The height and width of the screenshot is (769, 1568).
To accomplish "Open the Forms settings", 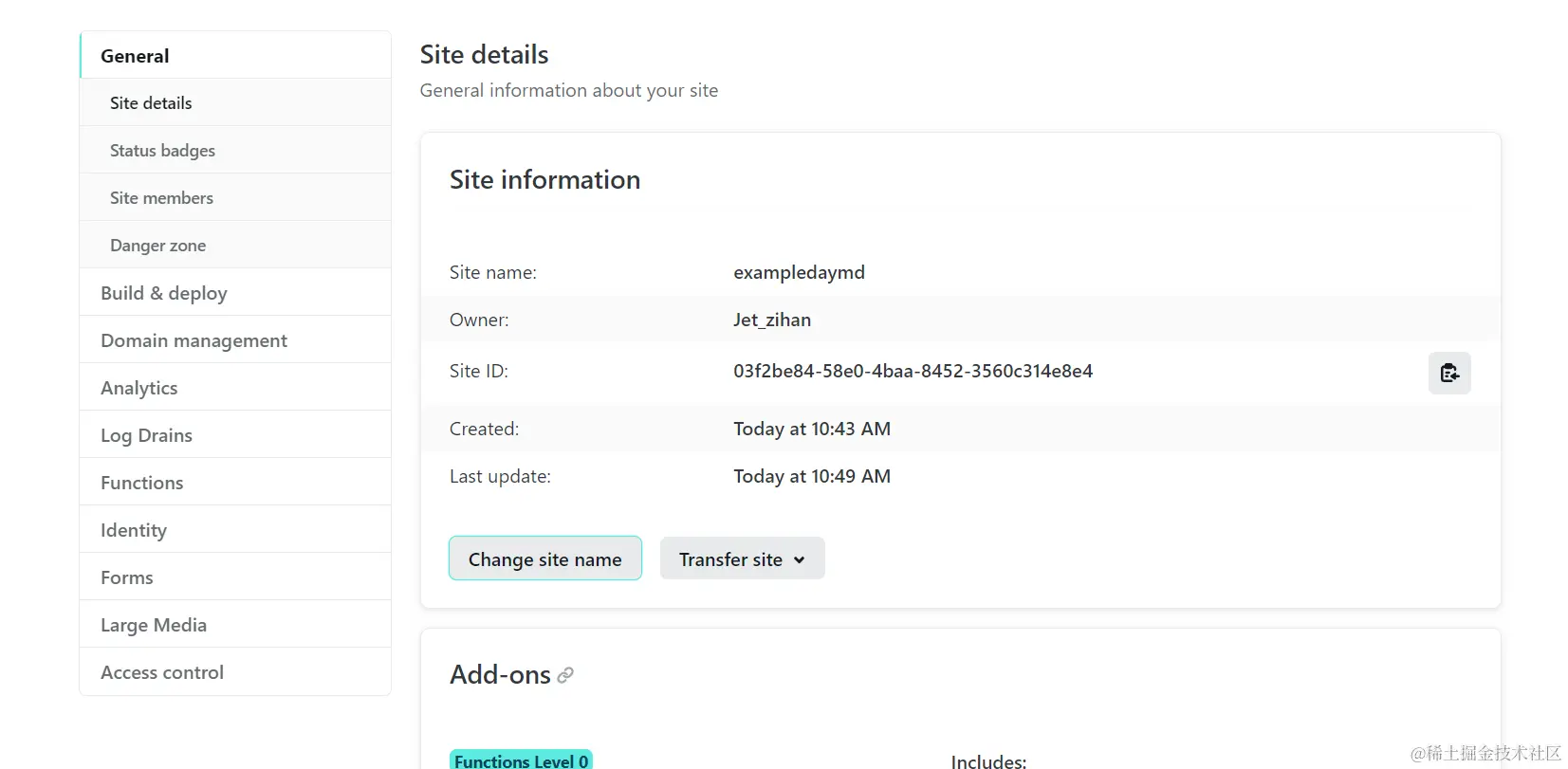I will [235, 577].
